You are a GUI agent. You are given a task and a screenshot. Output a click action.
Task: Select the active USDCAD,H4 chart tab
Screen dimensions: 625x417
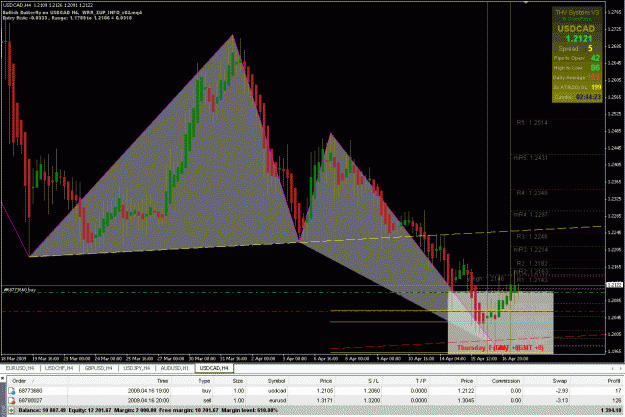tap(214, 368)
